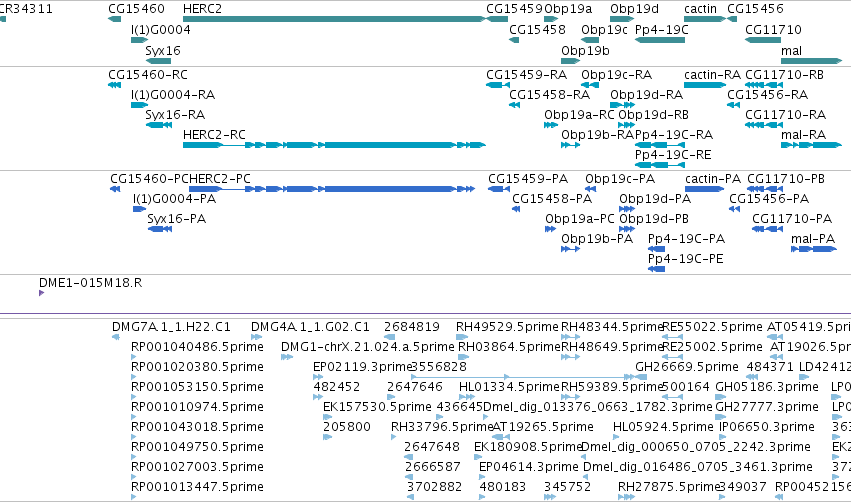Click the Obp19b gene label
This screenshot has height=502, width=851.
586,51
